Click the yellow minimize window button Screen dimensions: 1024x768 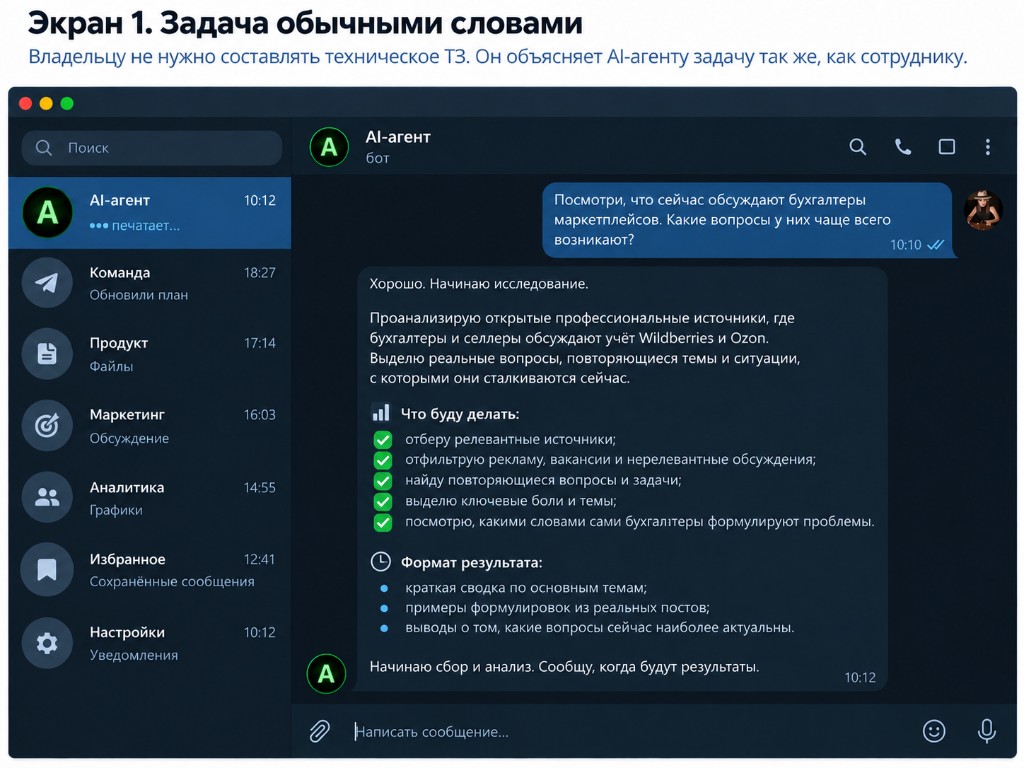[x=46, y=103]
